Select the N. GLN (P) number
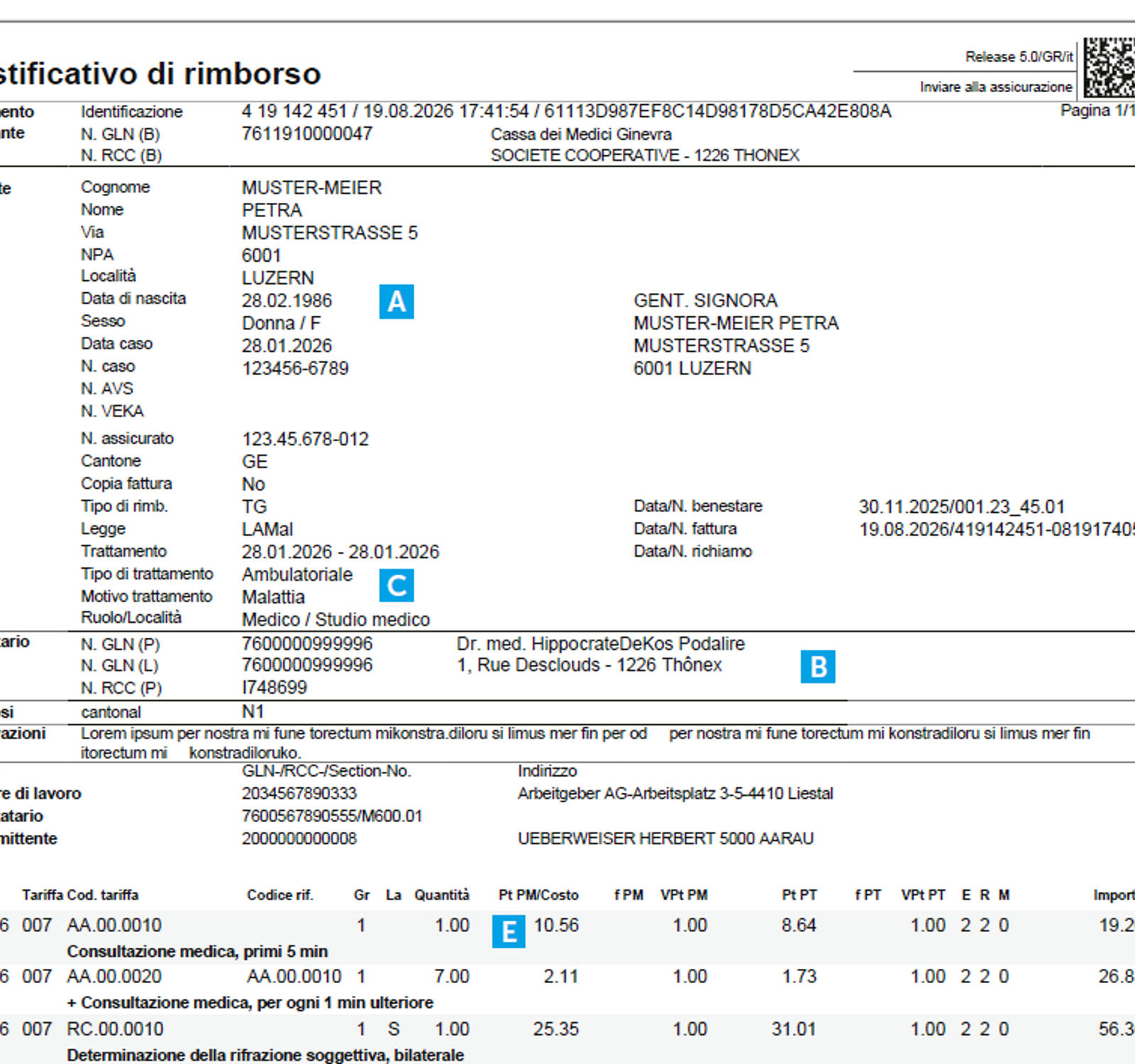The width and height of the screenshot is (1135, 1064). [307, 644]
